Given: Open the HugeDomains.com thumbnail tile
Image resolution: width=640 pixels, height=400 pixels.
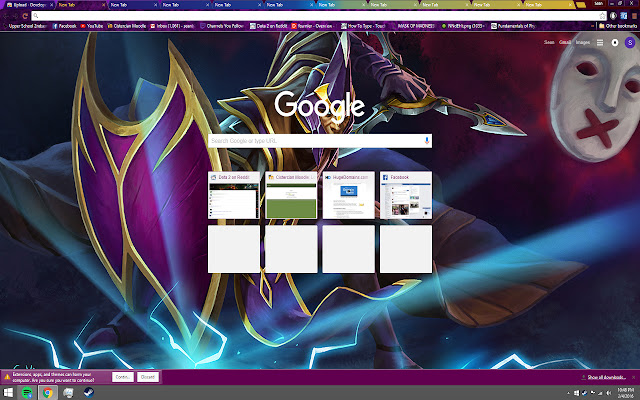Looking at the screenshot, I should (x=349, y=195).
